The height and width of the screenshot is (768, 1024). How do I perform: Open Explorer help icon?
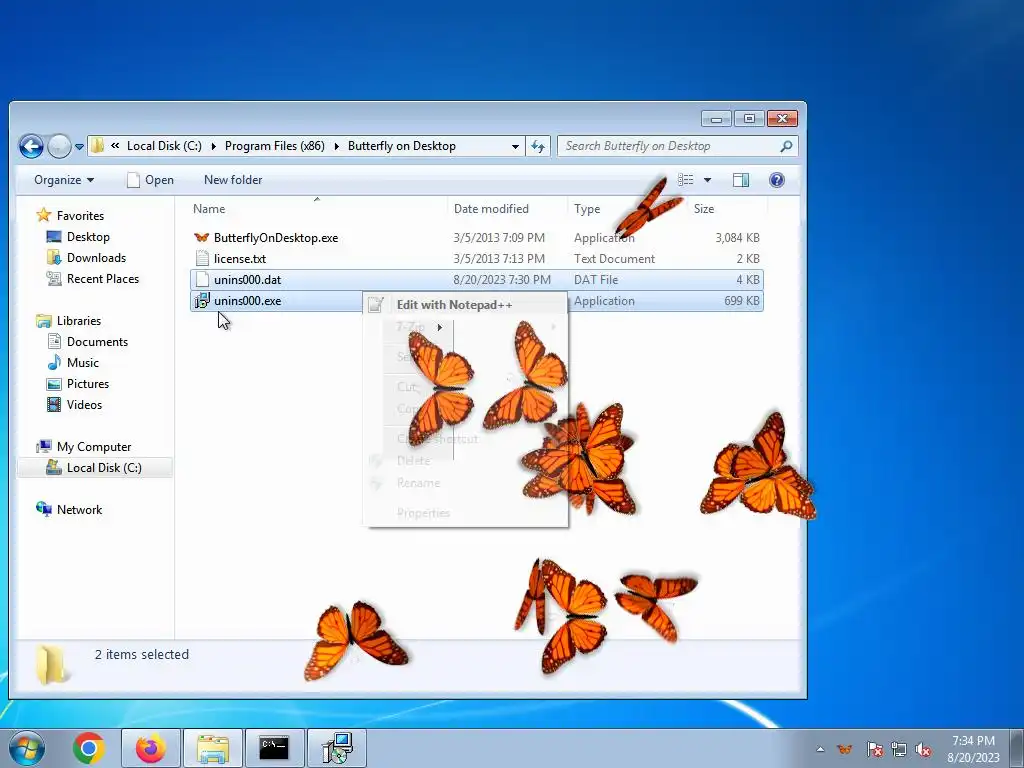coord(776,180)
